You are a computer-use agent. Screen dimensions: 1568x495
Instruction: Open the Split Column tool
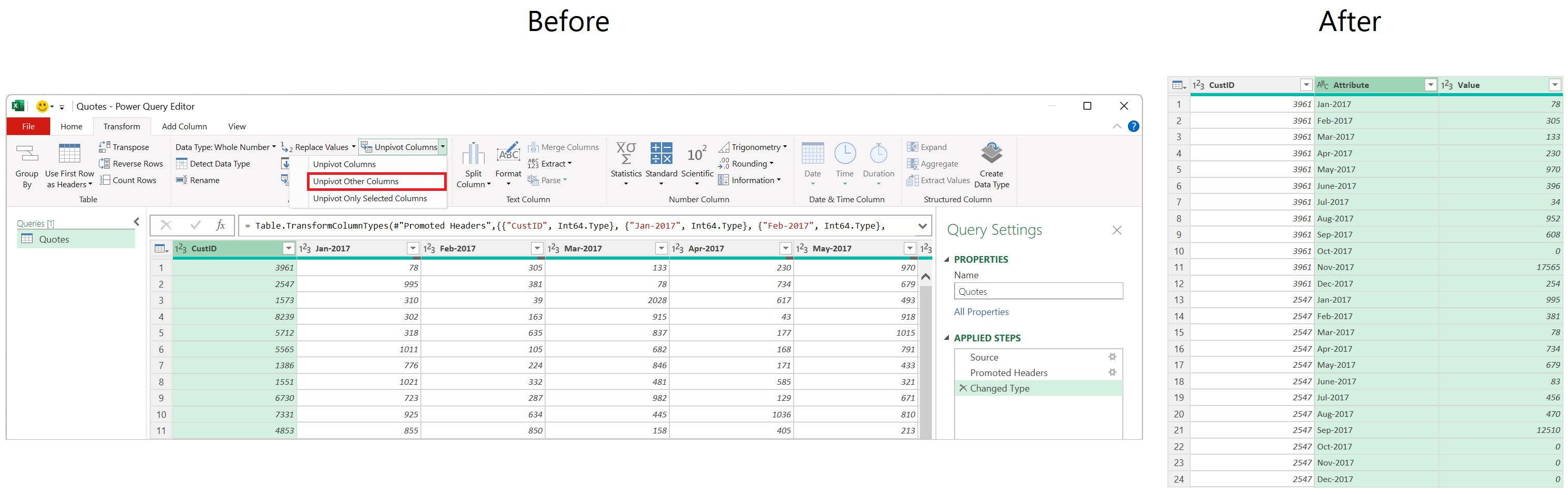click(473, 166)
